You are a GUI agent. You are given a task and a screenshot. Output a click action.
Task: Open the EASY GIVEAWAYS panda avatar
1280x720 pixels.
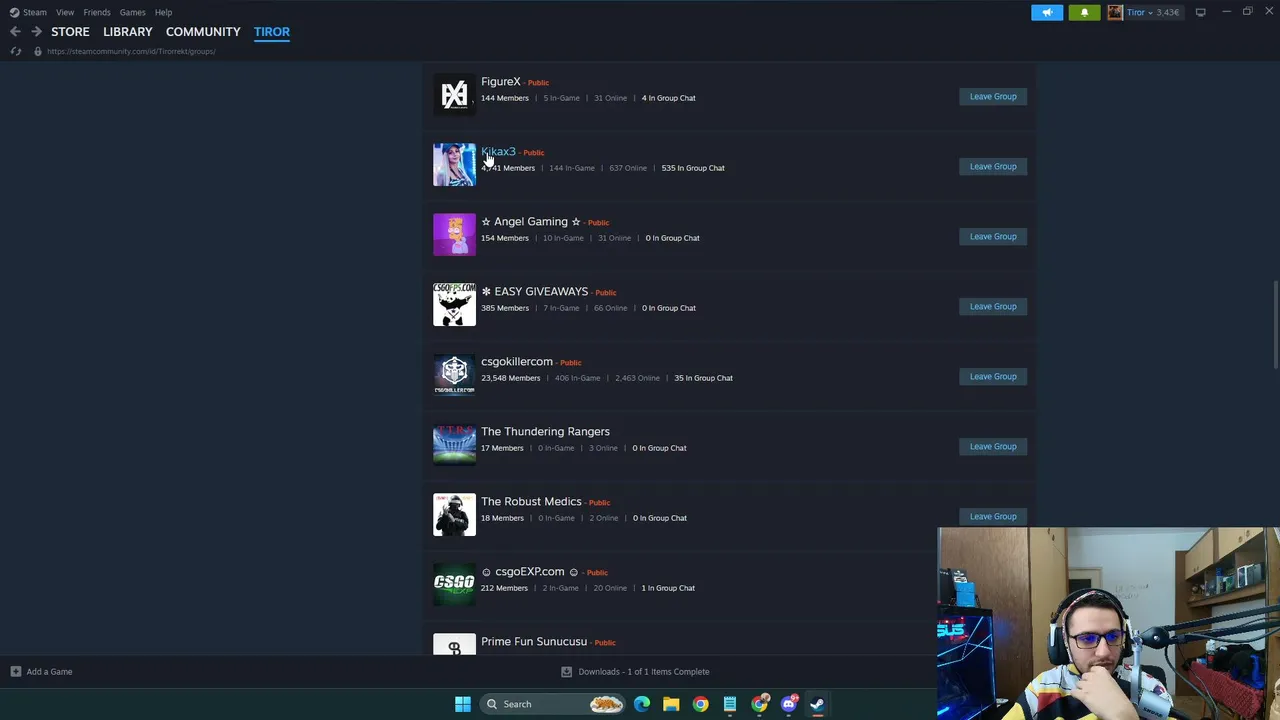click(x=454, y=305)
